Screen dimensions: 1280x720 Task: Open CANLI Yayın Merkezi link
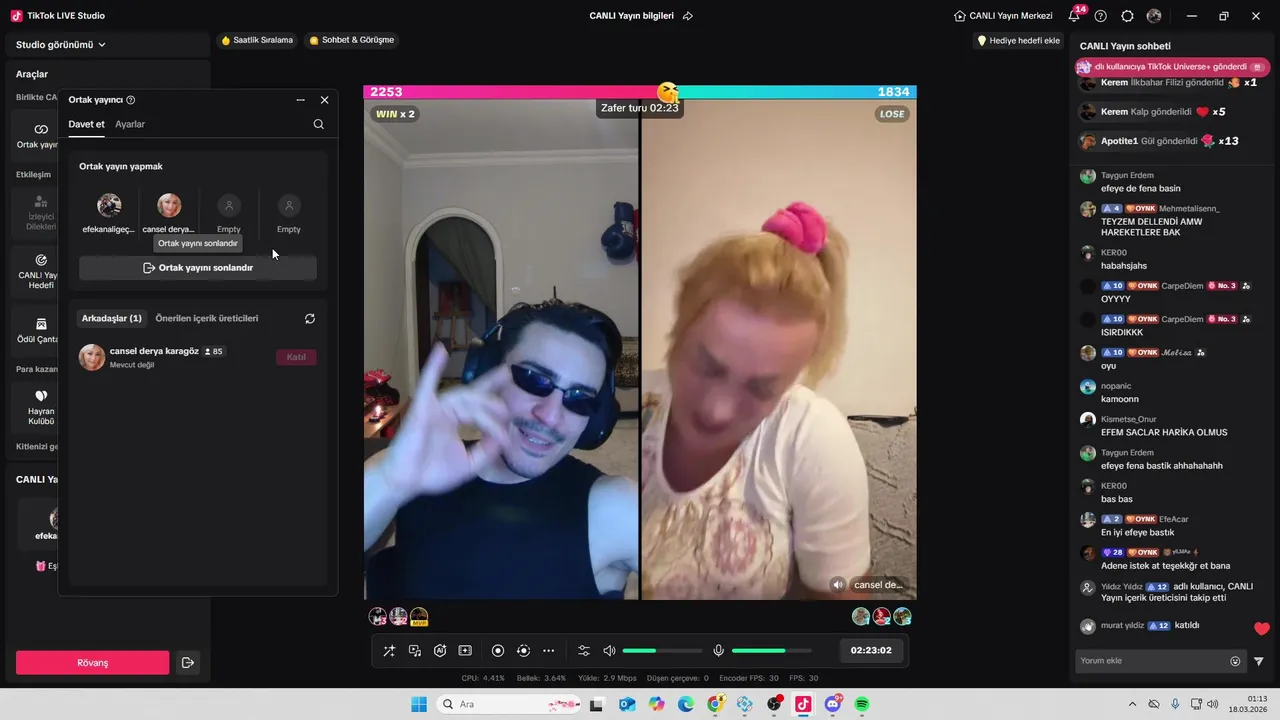tap(1003, 16)
